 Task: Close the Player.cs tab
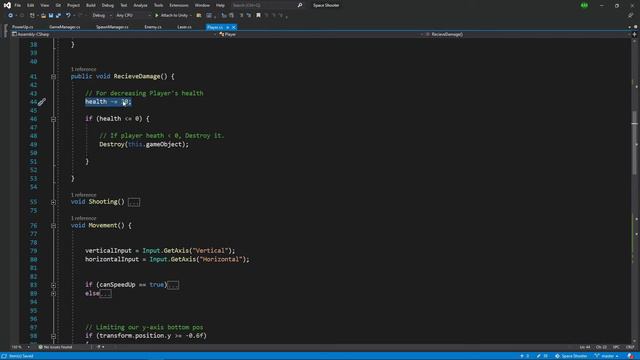233,27
